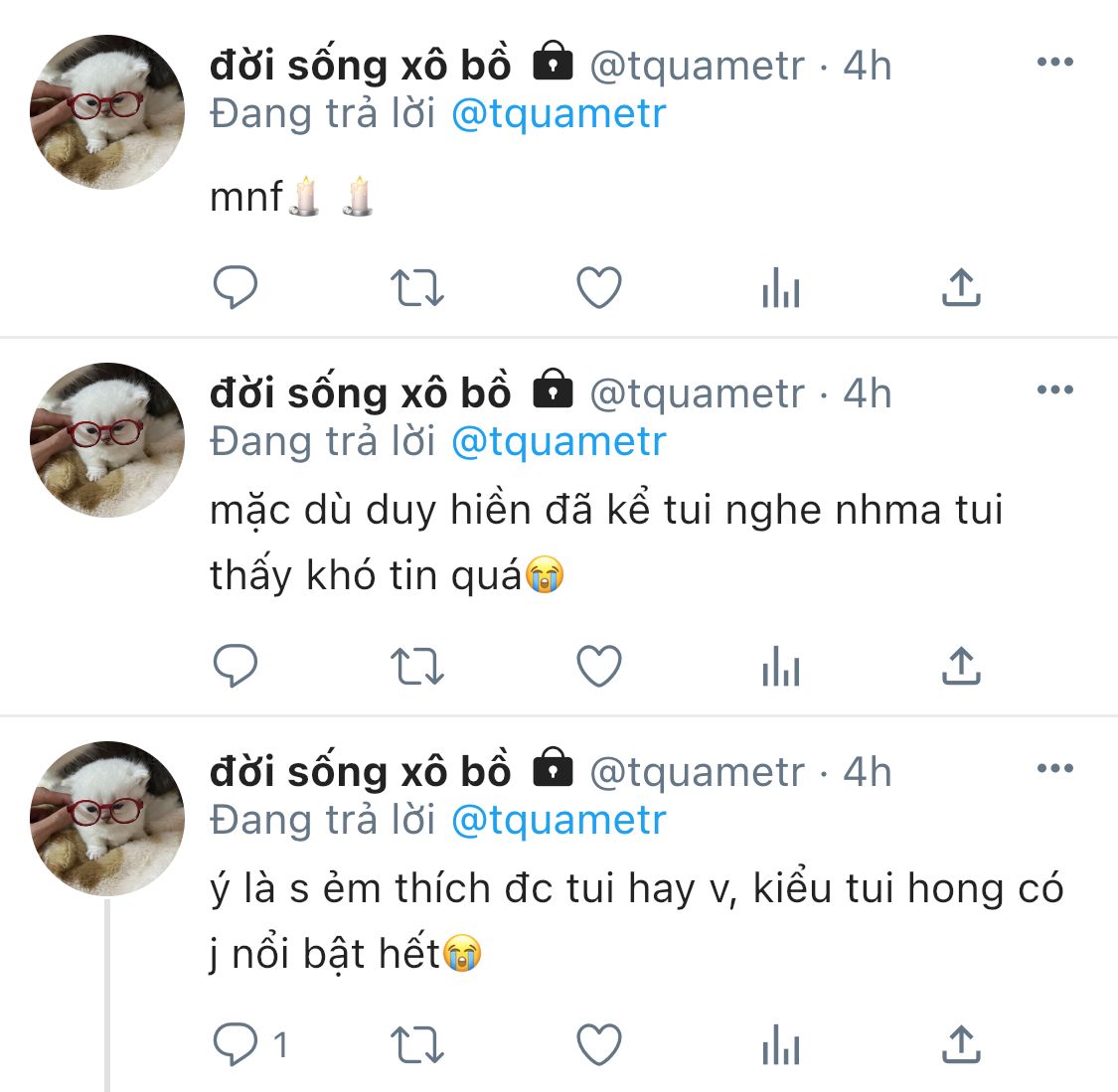
Task: Like the "mnf" candle tweet
Action: point(599,288)
